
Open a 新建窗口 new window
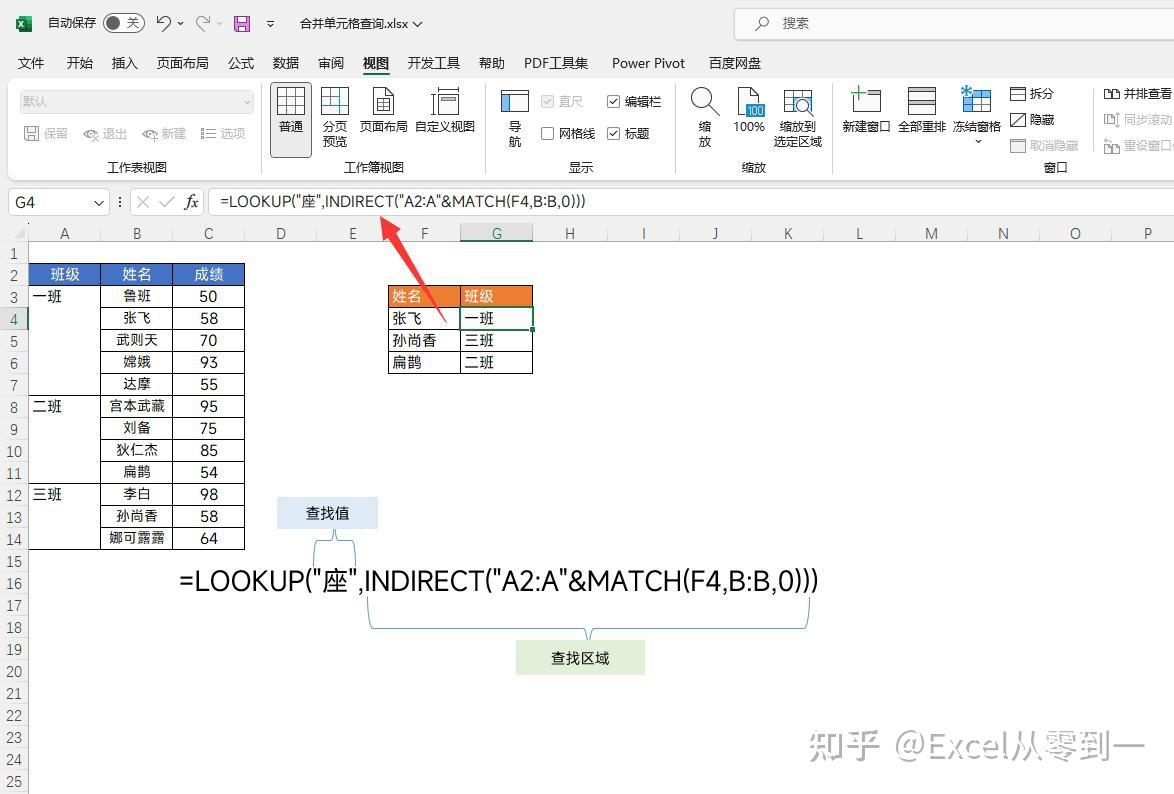click(x=866, y=111)
